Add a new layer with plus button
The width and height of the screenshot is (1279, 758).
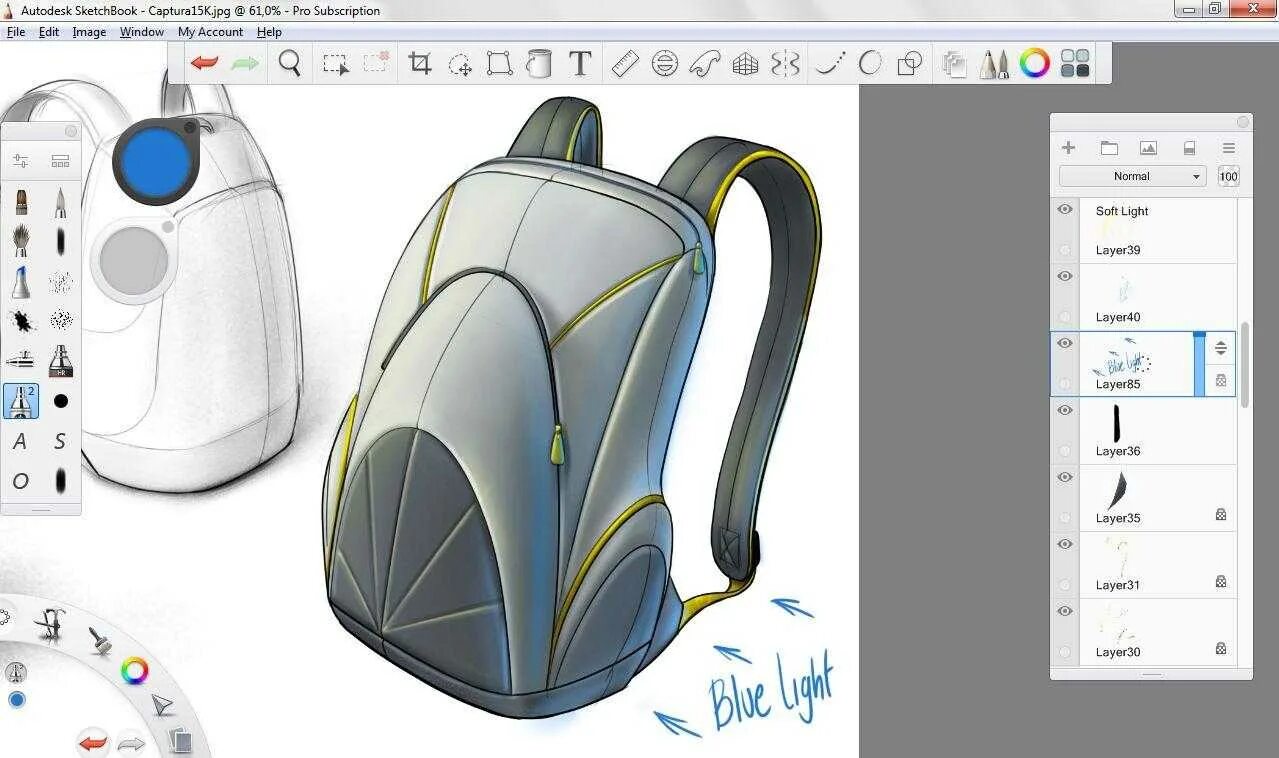tap(1068, 148)
